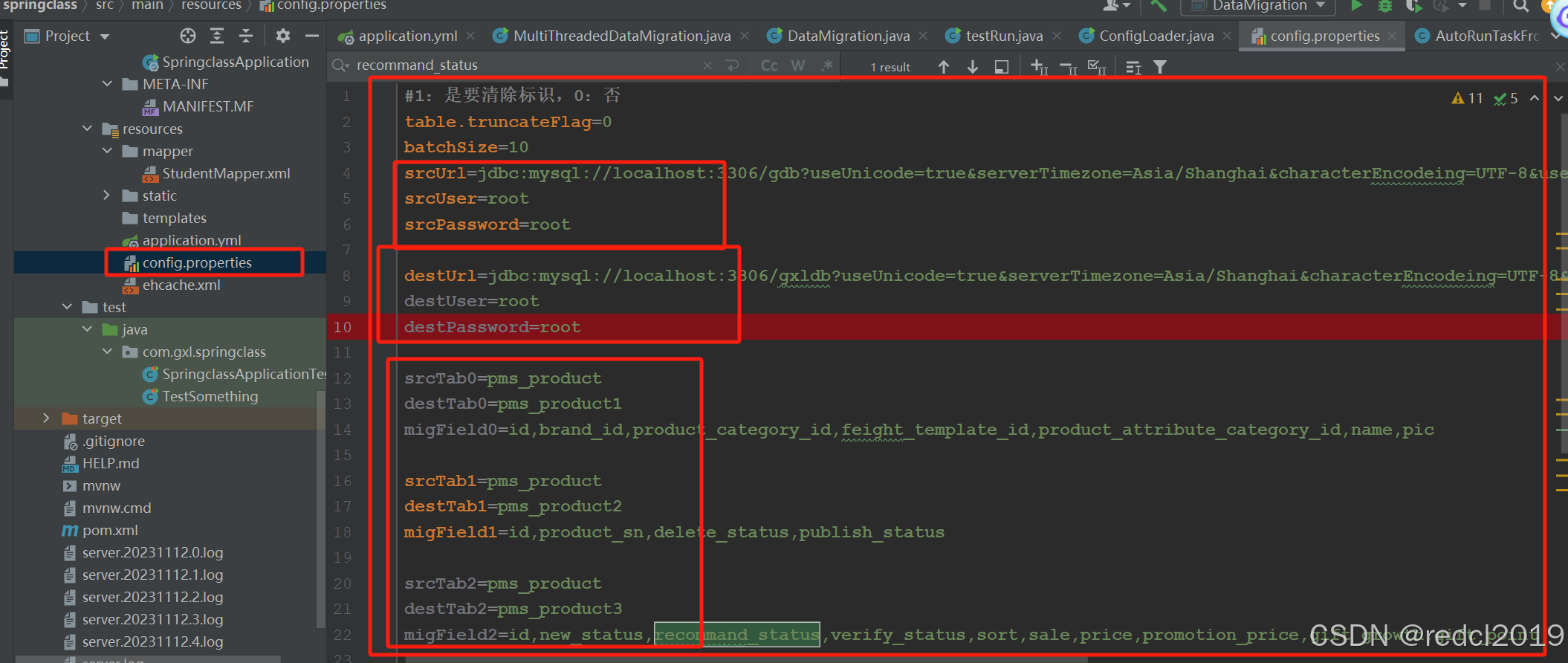Toggle Words (W) option in search
Viewport: 1568px width, 663px height.
coord(798,66)
